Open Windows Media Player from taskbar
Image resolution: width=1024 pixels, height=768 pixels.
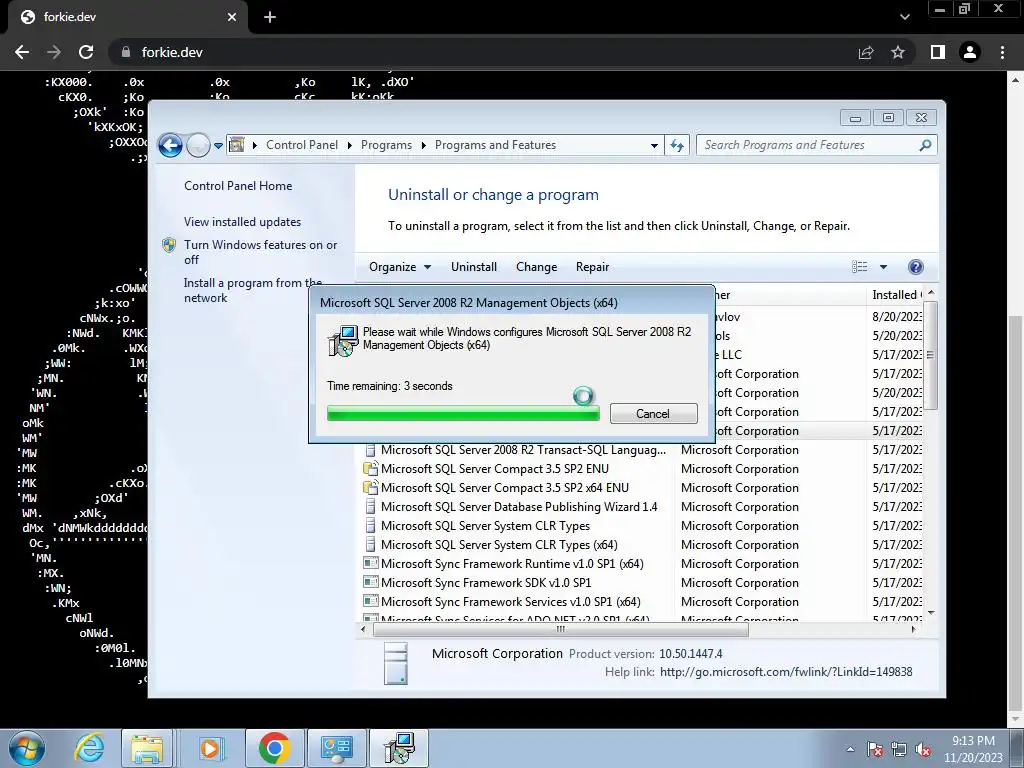coord(210,748)
